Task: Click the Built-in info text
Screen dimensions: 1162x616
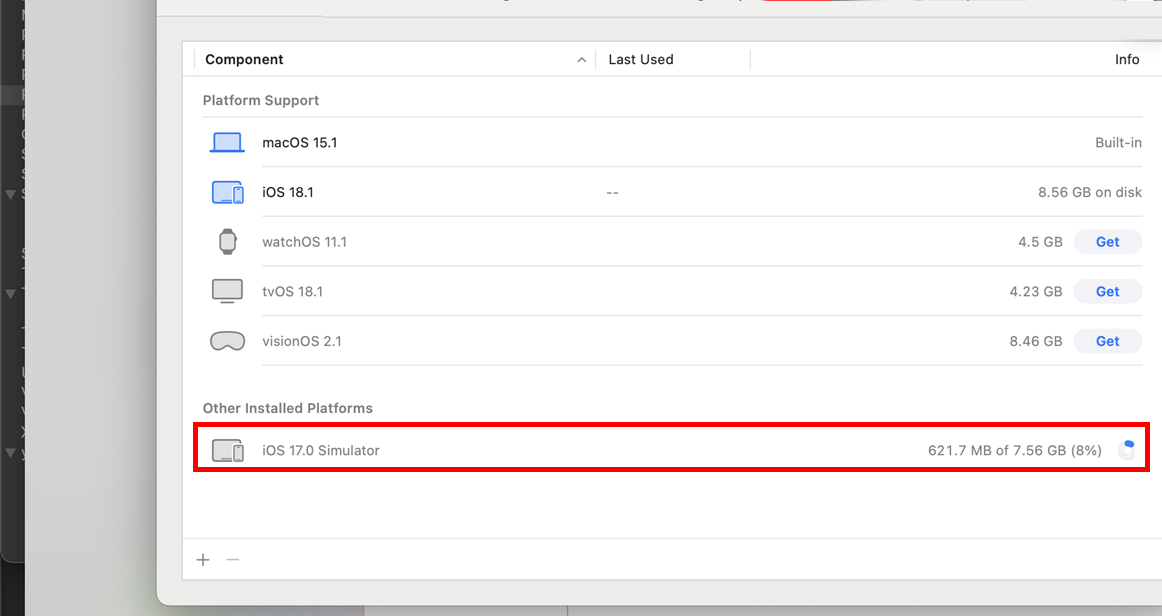Action: pyautogui.click(x=1118, y=142)
